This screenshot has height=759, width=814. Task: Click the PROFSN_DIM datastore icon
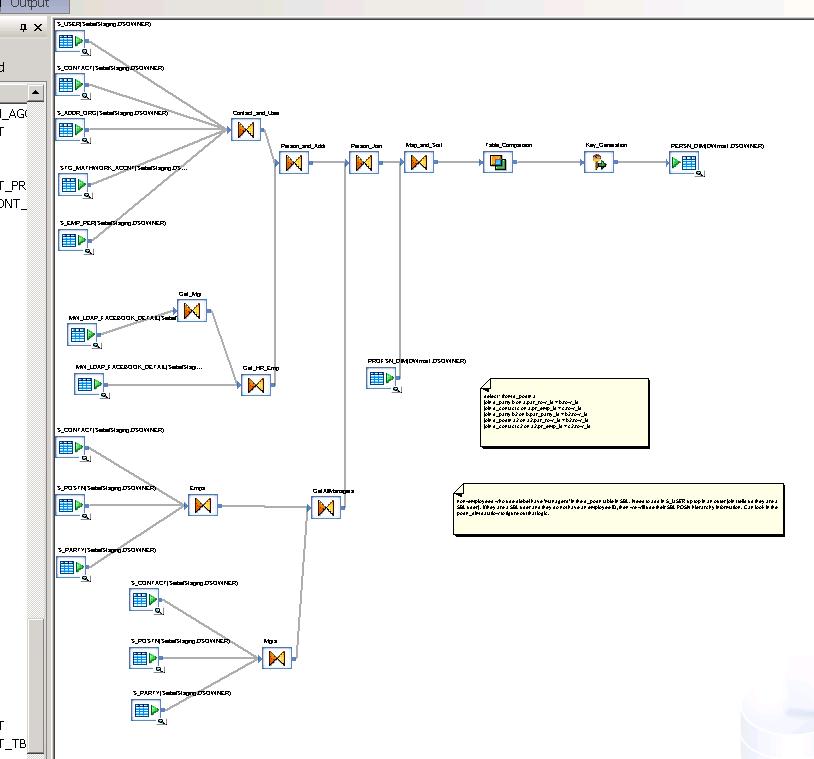pos(379,378)
